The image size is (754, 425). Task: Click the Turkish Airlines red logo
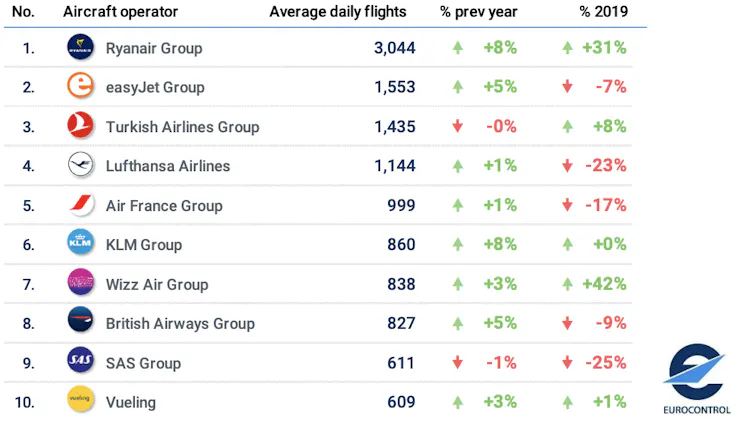(80, 125)
